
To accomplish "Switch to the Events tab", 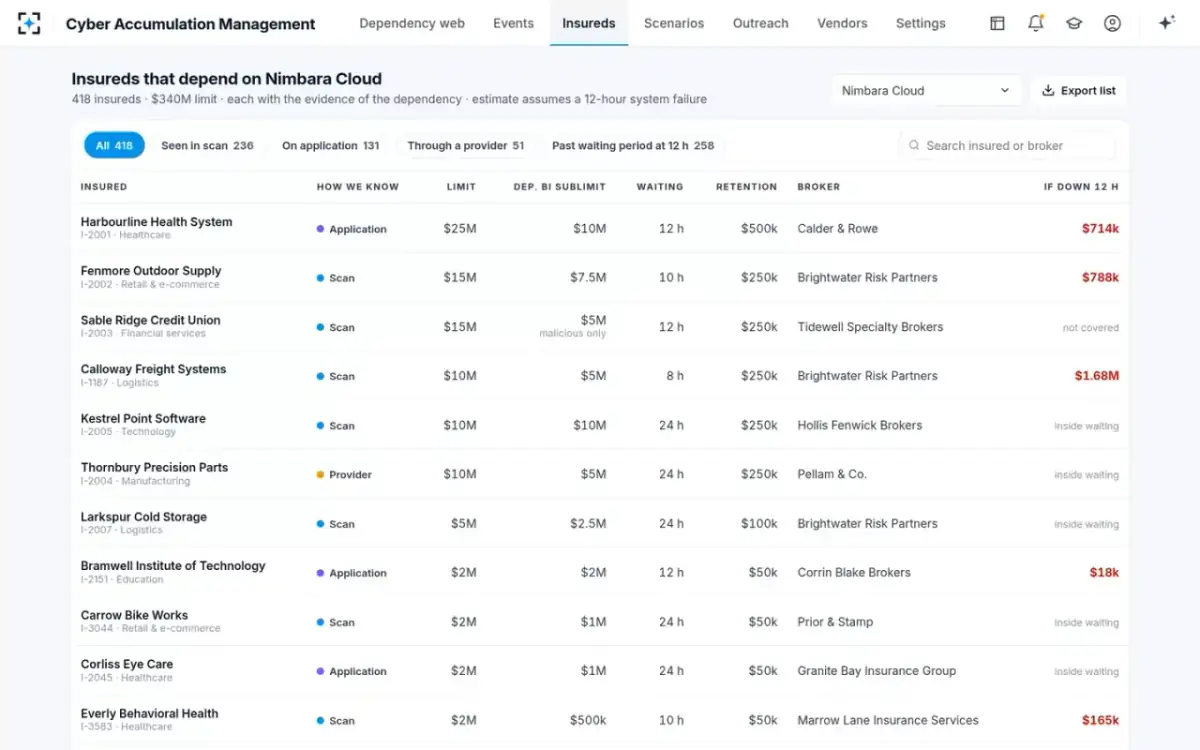I will [x=513, y=23].
